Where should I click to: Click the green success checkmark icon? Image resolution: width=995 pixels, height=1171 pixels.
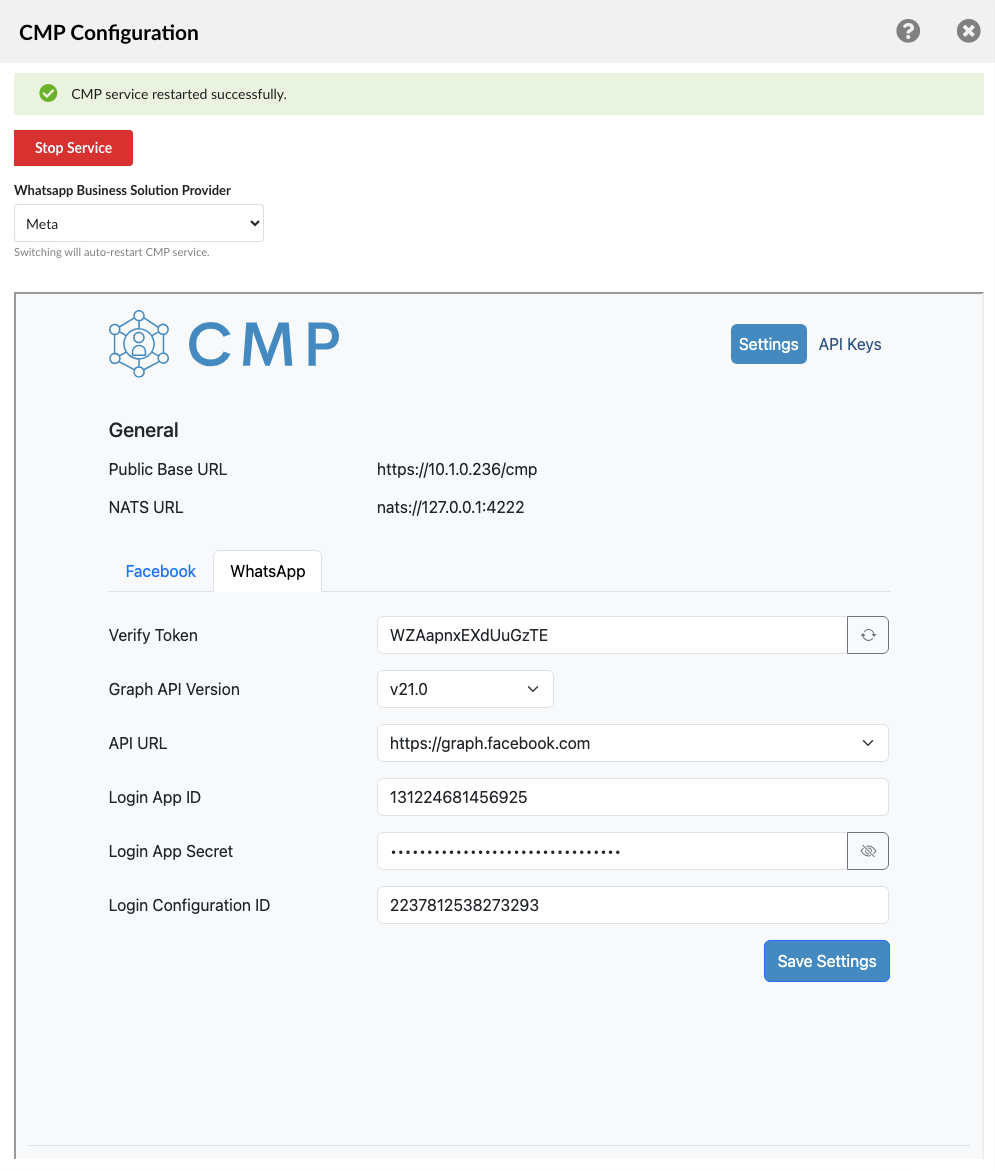[47, 94]
